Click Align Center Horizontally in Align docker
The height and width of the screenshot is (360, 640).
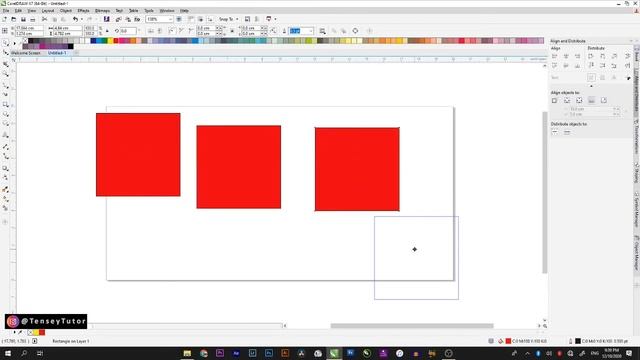click(x=566, y=56)
